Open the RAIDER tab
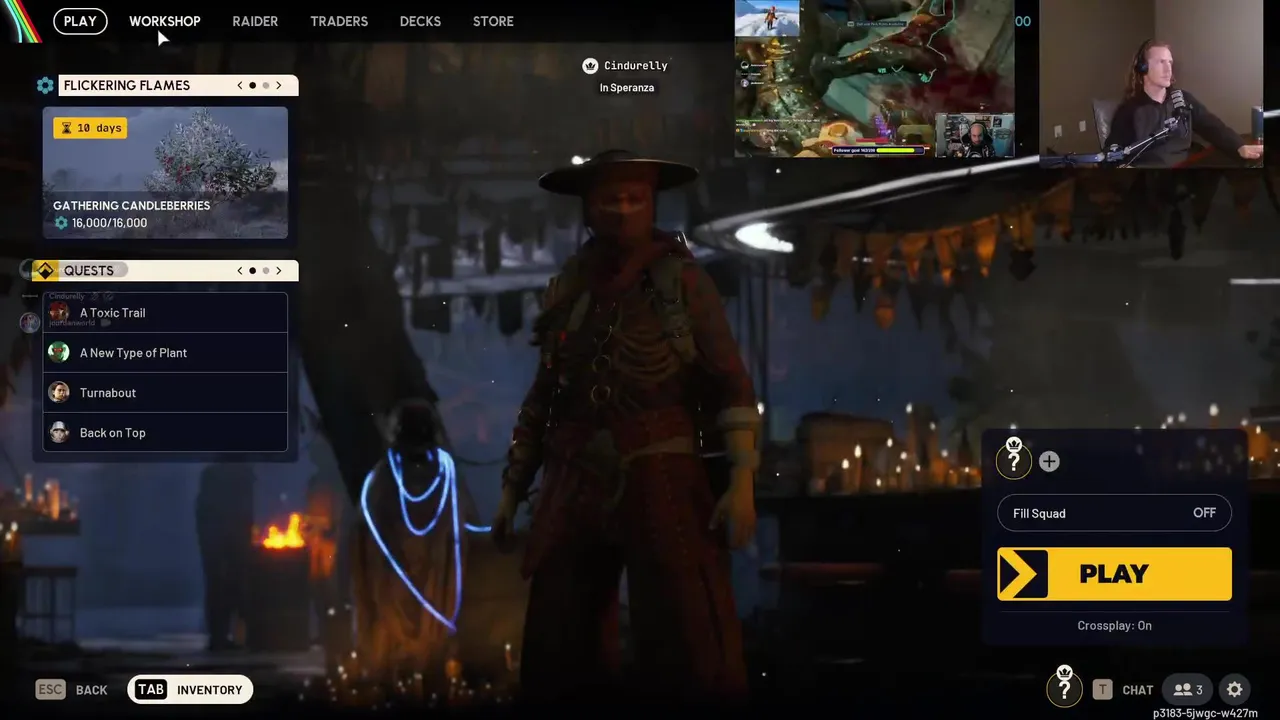Viewport: 1280px width, 720px height. coord(255,21)
